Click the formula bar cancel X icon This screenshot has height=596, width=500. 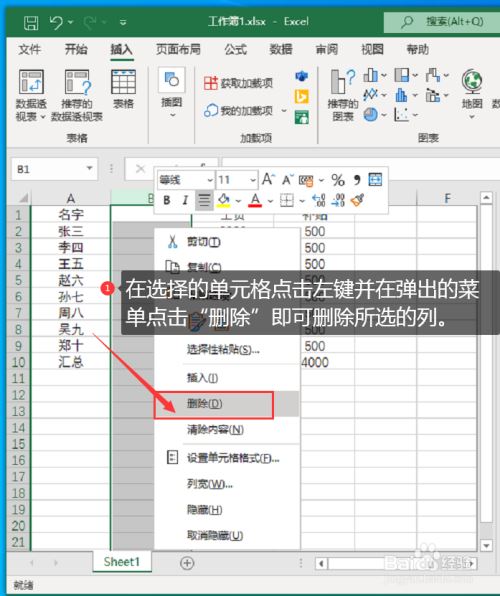pos(140,168)
